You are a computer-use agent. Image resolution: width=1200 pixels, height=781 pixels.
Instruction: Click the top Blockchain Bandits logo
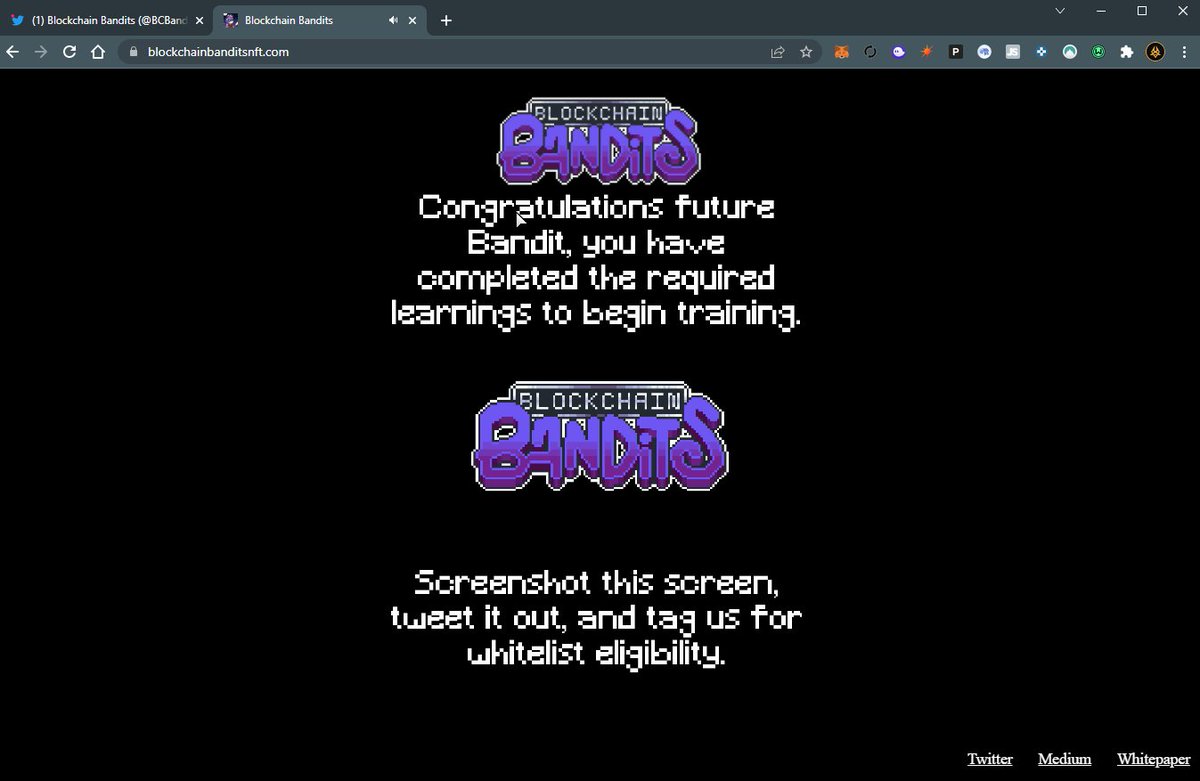pos(599,141)
